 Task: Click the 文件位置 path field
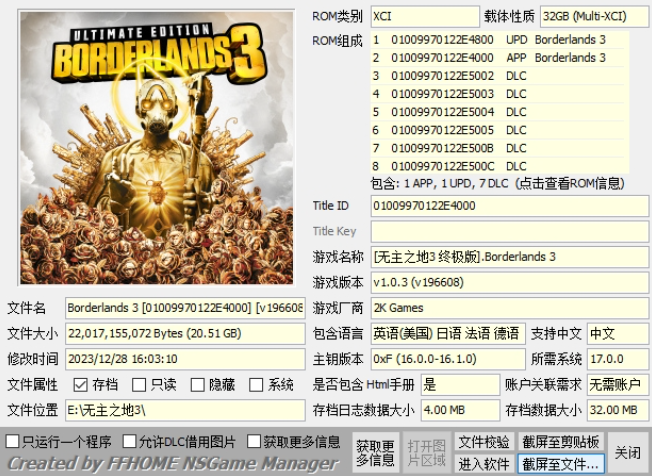(x=185, y=411)
